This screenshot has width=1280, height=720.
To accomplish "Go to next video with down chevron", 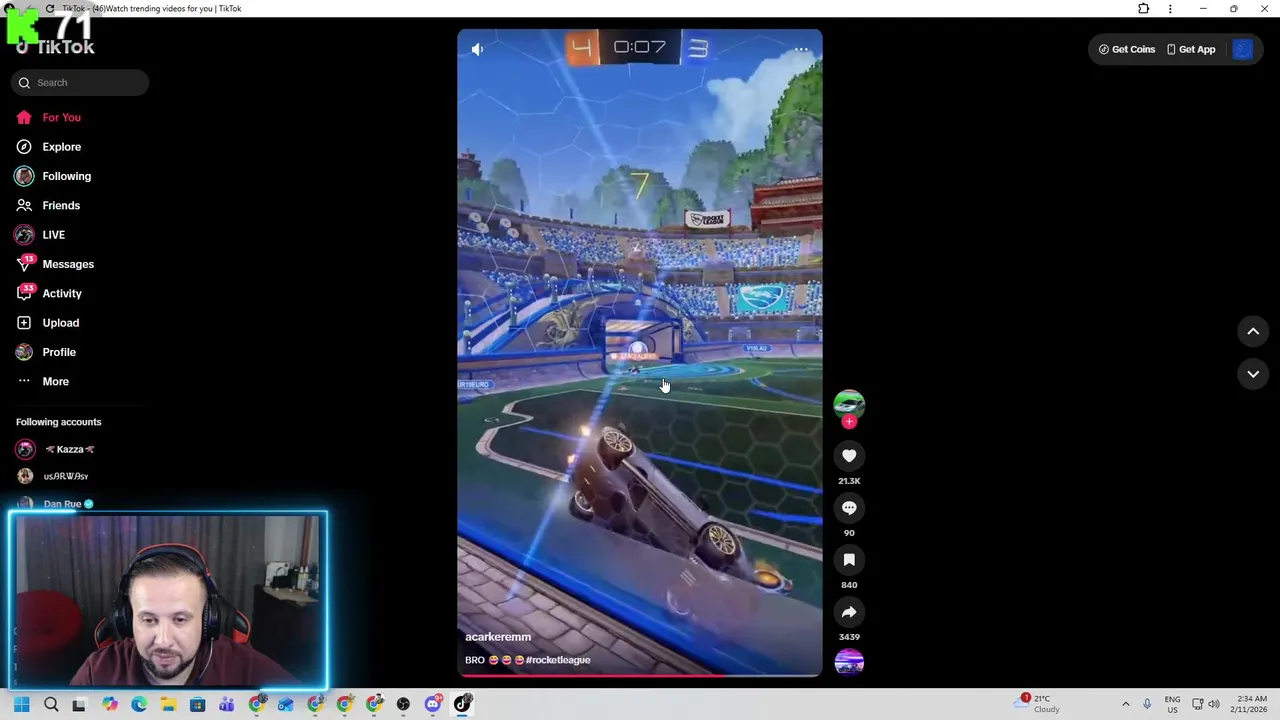I will (x=1253, y=374).
